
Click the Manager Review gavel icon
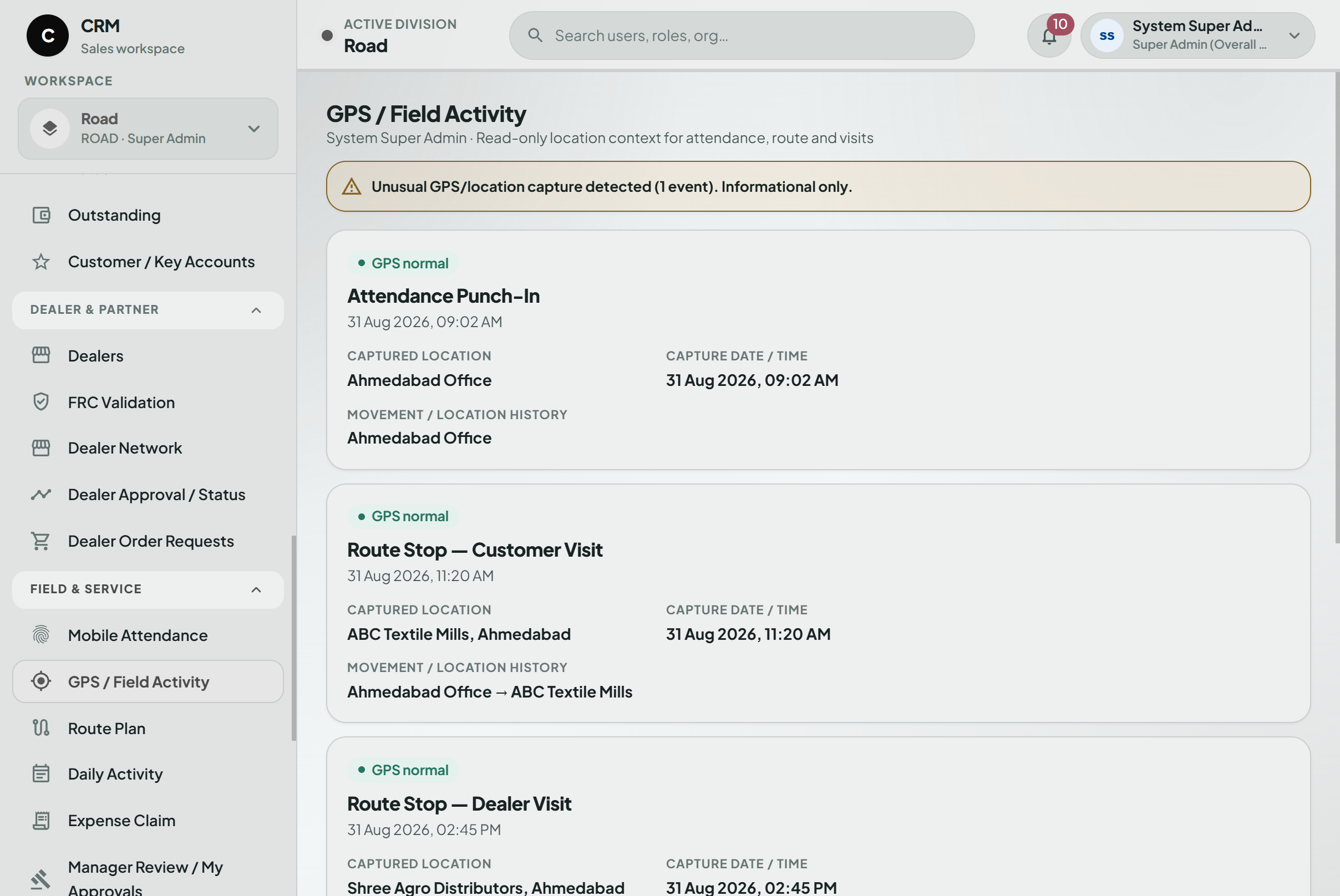pos(41,879)
